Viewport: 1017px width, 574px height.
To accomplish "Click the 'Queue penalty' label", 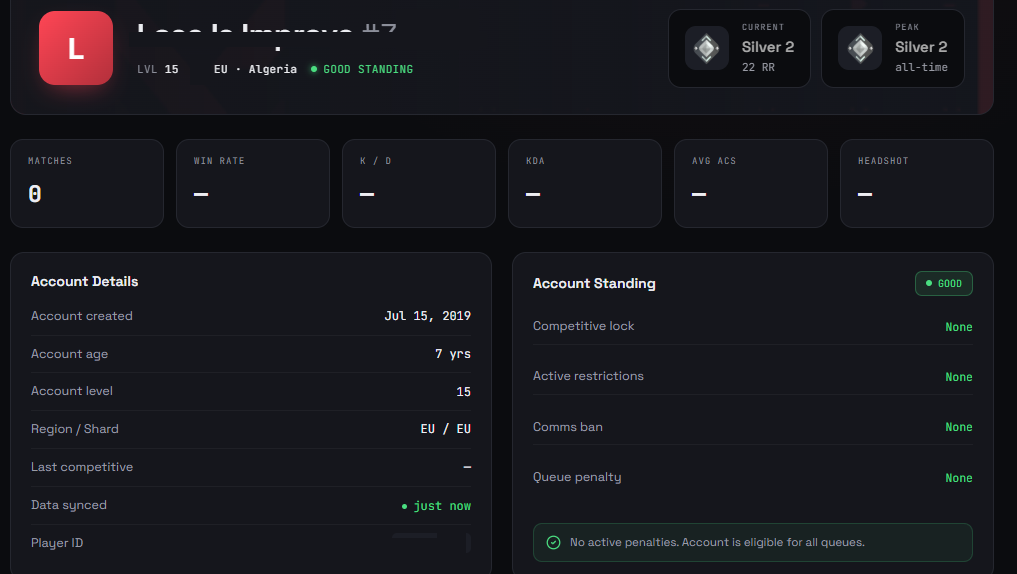I will click(577, 477).
